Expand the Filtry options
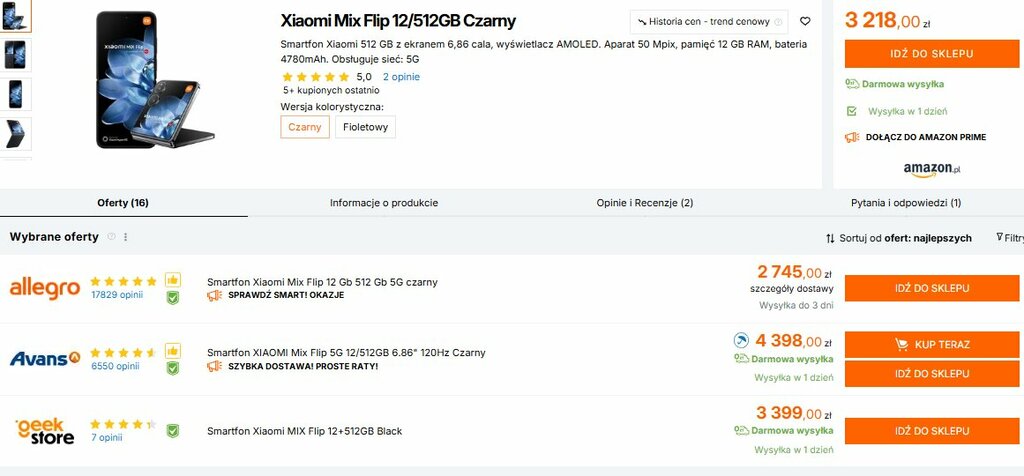The image size is (1024, 476). tap(1010, 238)
